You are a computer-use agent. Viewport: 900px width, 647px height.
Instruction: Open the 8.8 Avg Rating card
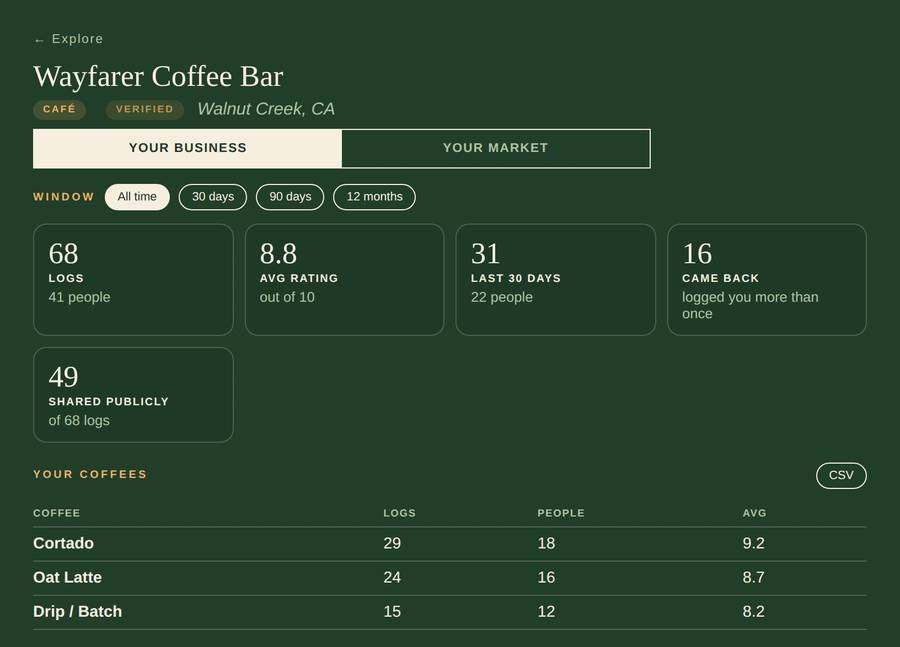[344, 280]
